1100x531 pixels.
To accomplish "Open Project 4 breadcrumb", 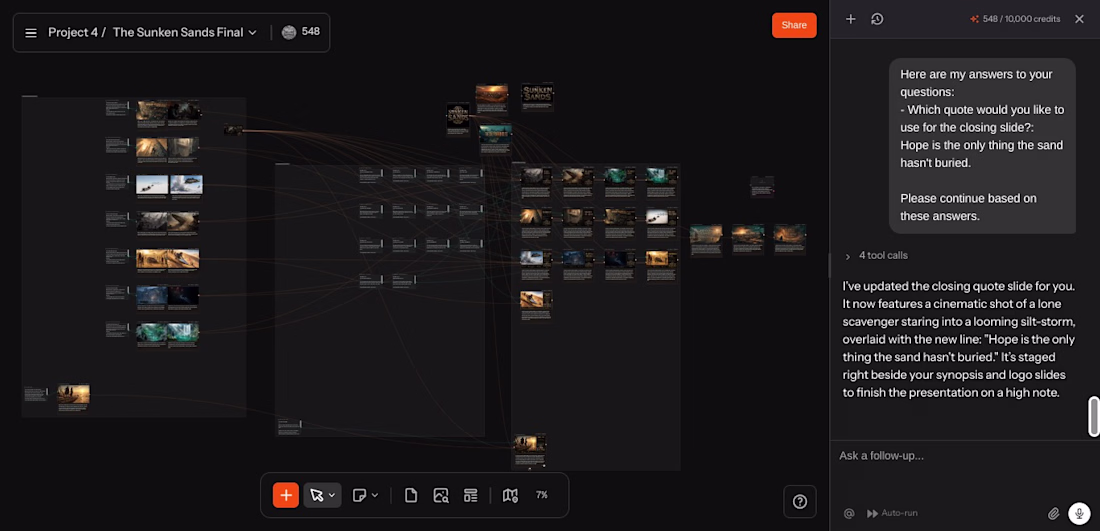I will coord(72,32).
